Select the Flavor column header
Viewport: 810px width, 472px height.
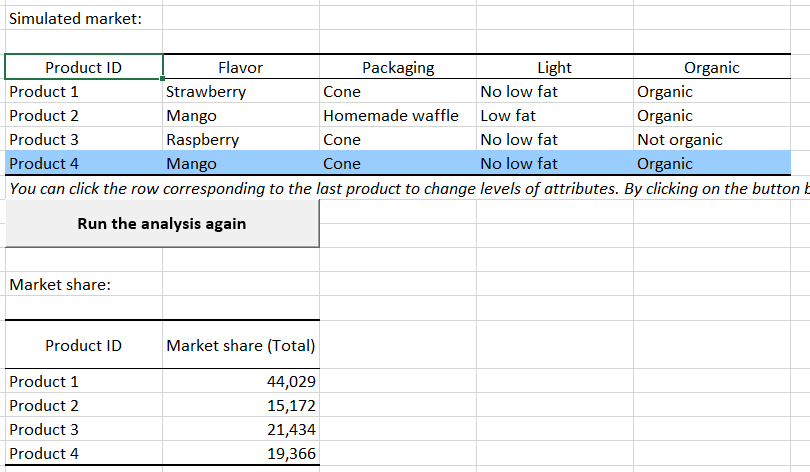240,68
